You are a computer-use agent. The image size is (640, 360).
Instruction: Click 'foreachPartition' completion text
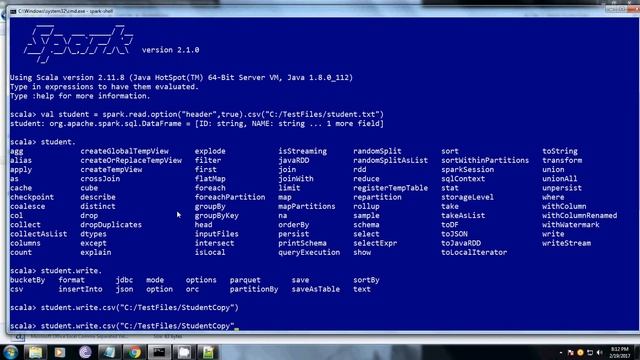pos(230,197)
